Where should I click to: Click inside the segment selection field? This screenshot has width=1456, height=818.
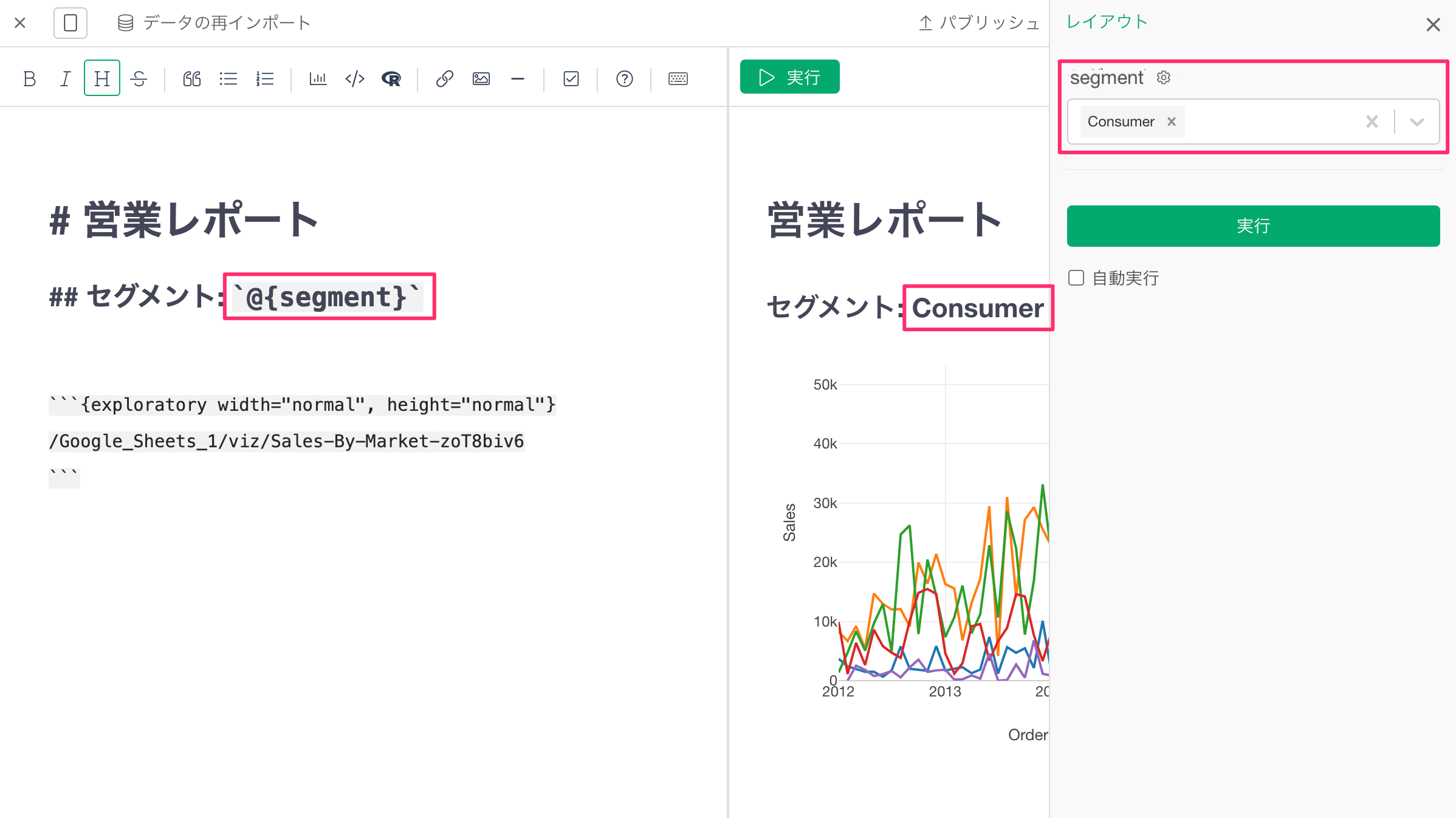(x=1253, y=122)
